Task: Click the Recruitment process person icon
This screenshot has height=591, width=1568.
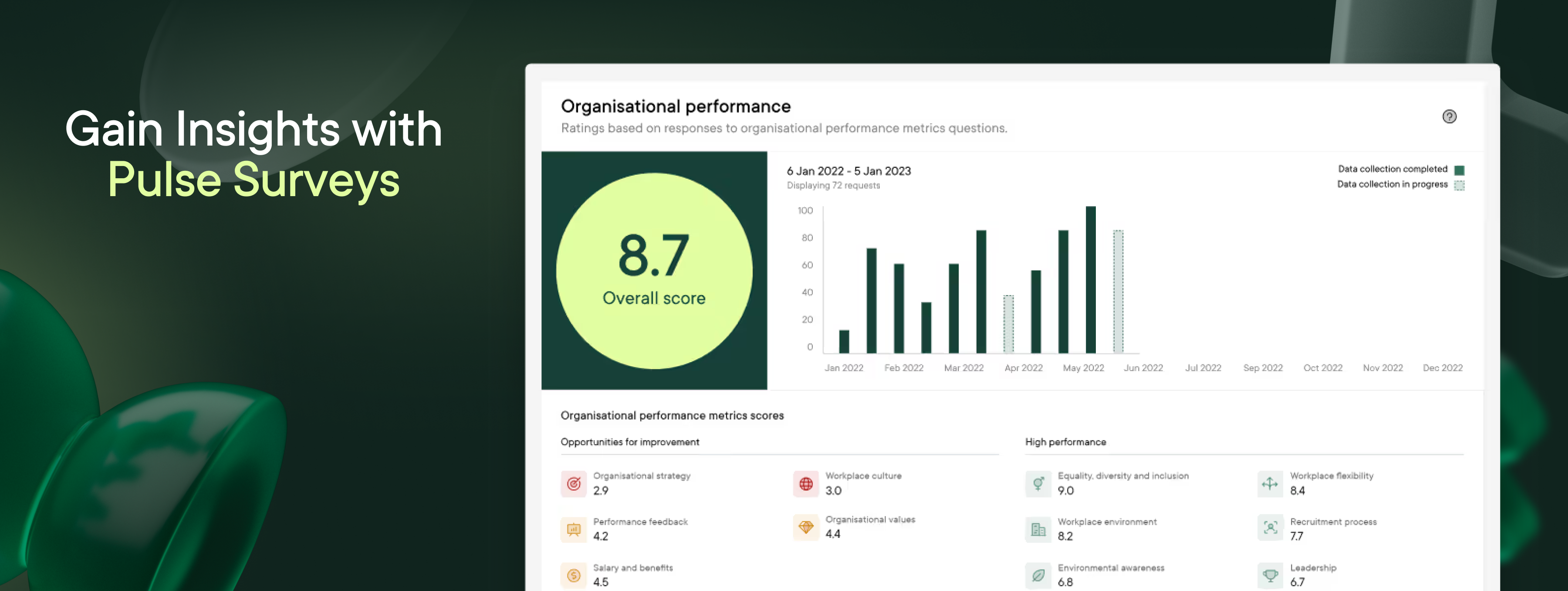Action: (1271, 528)
